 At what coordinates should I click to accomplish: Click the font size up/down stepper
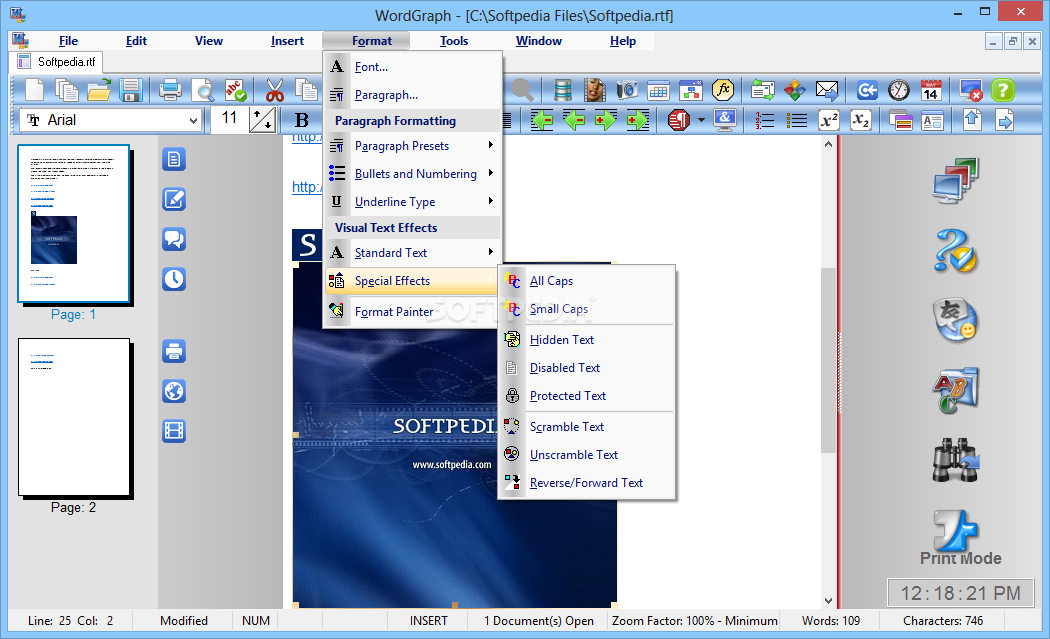click(x=262, y=121)
